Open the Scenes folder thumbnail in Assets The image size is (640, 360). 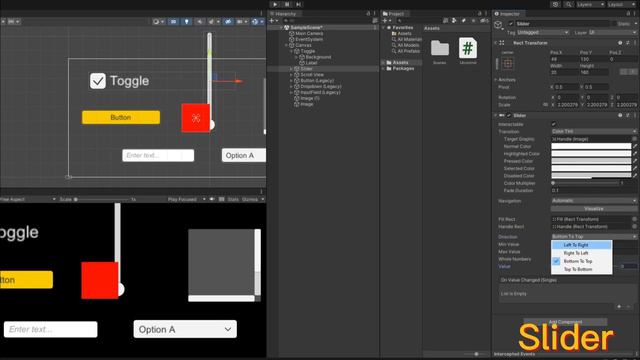click(440, 48)
